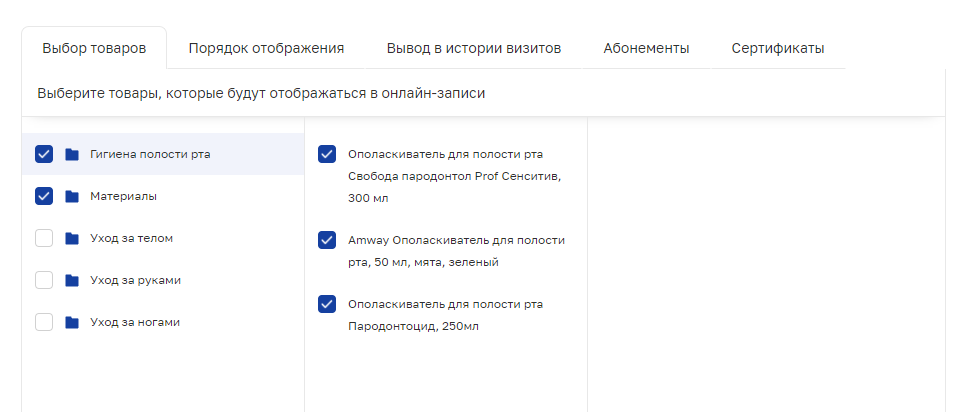Uncheck the Гигиена полости рта category checkbox
Viewport: 970px width, 412px height.
(x=44, y=154)
